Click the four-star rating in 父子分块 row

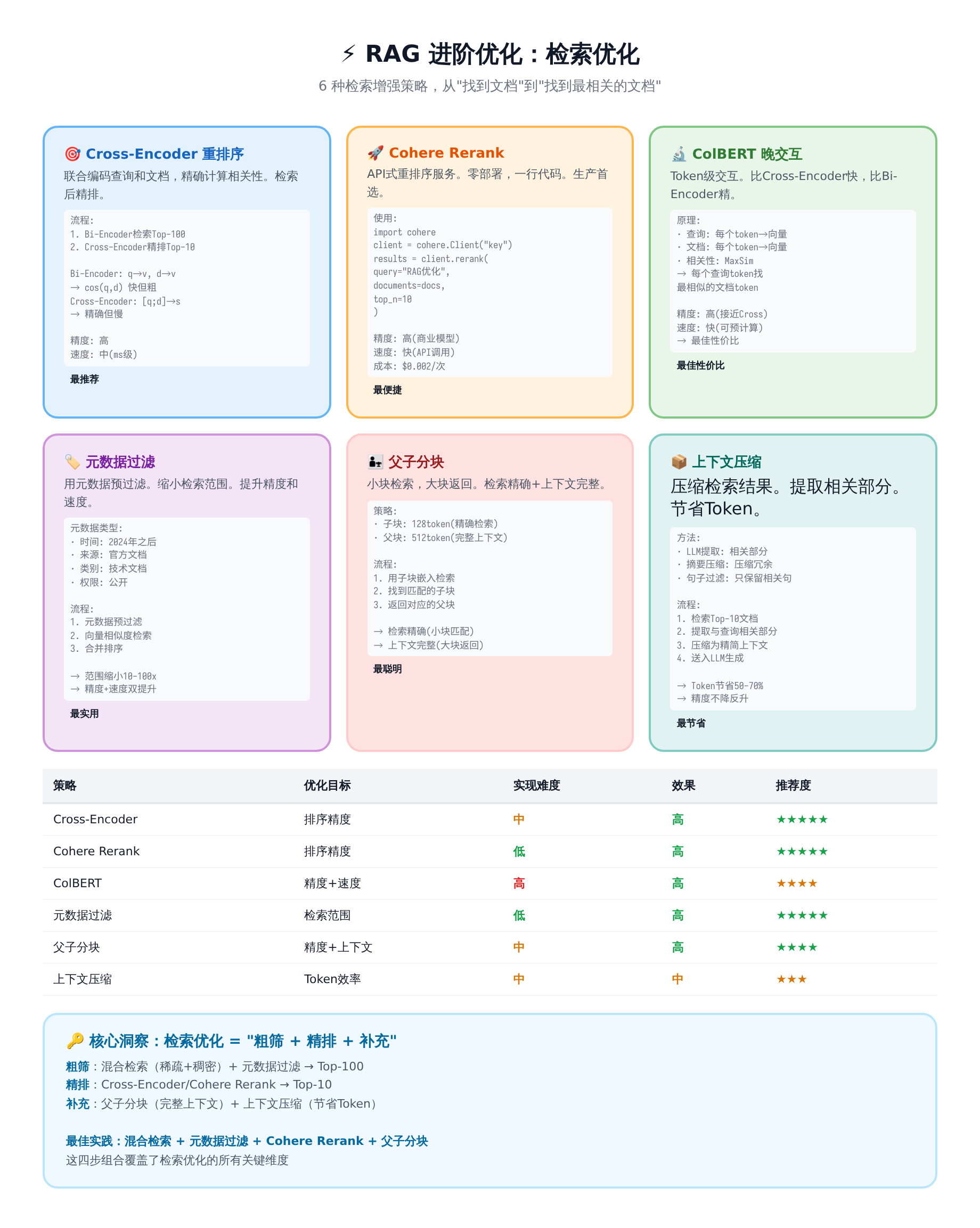(797, 947)
